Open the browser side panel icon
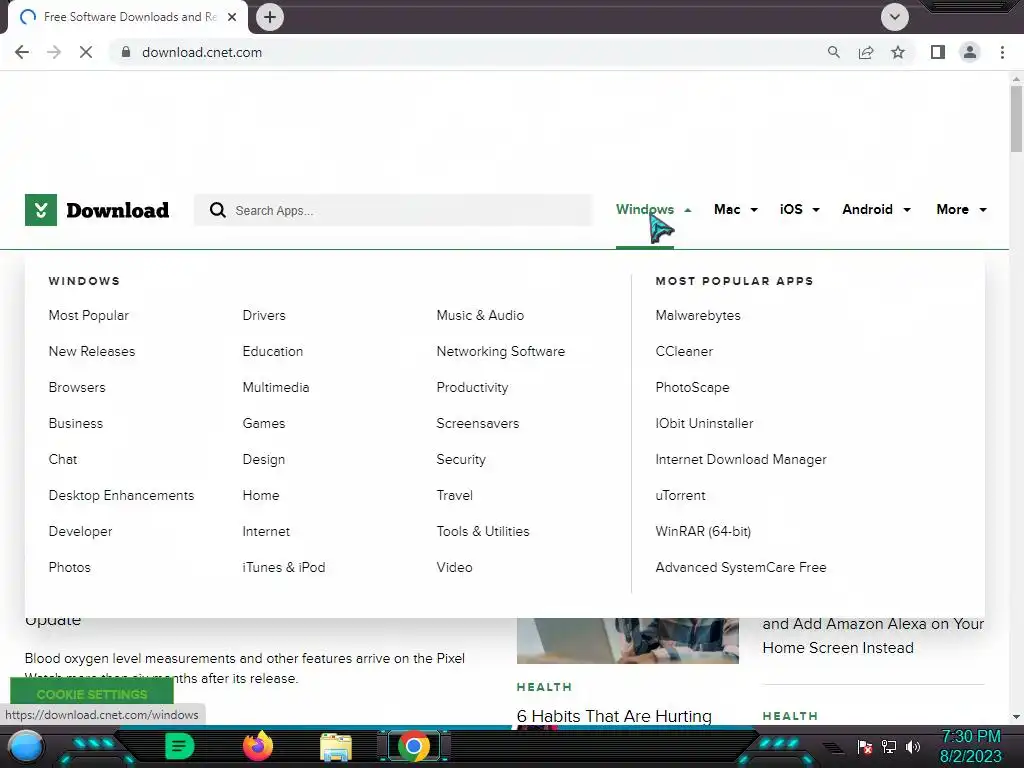Image resolution: width=1024 pixels, height=768 pixels. click(938, 52)
